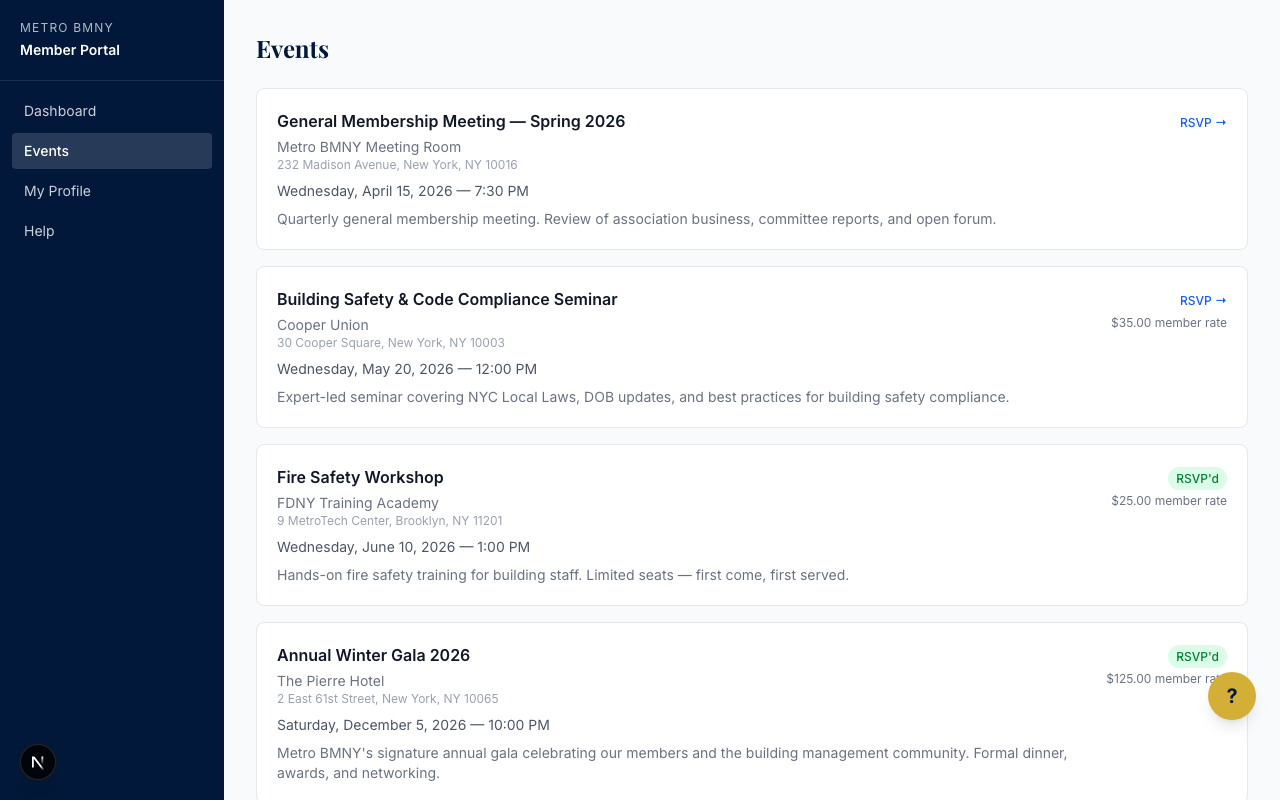This screenshot has height=800, width=1280.
Task: Click RSVP'd badge for Annual Winter Gala
Action: click(x=1196, y=657)
